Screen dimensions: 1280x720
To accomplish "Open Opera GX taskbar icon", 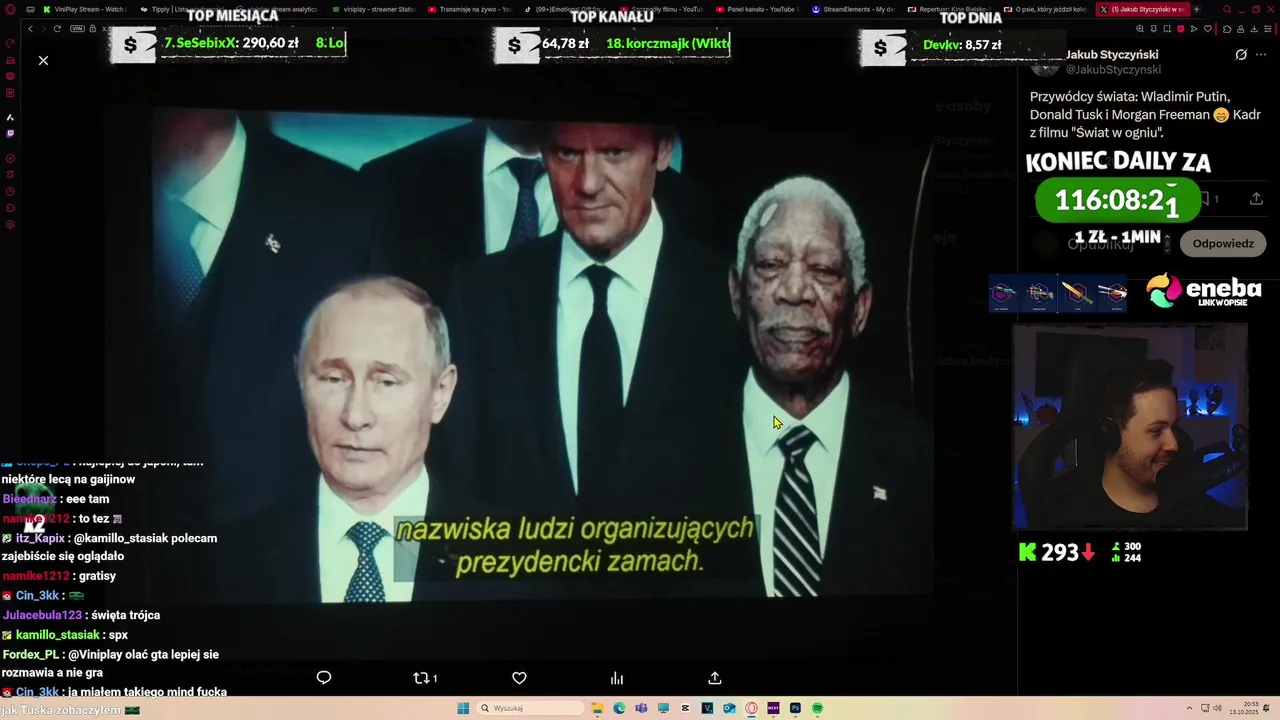I will pos(751,708).
